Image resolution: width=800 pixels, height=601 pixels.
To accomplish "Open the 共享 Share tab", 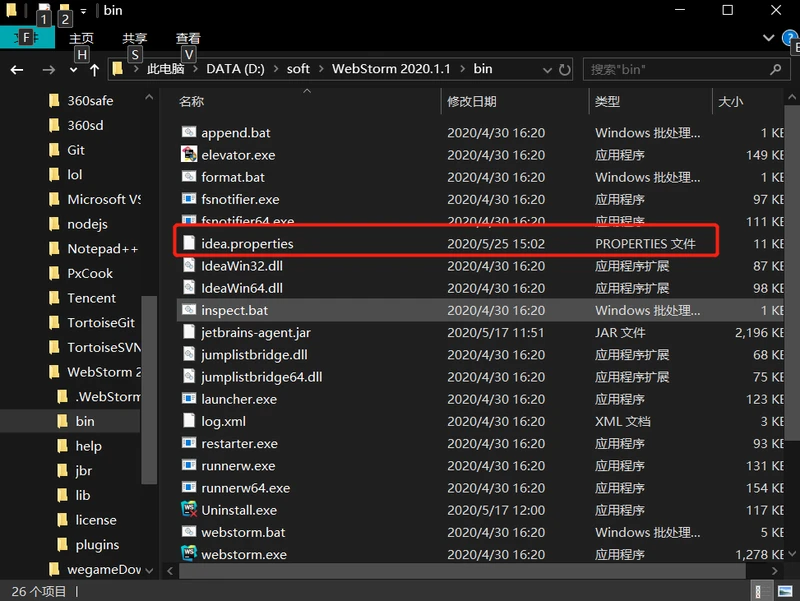I will 135,38.
